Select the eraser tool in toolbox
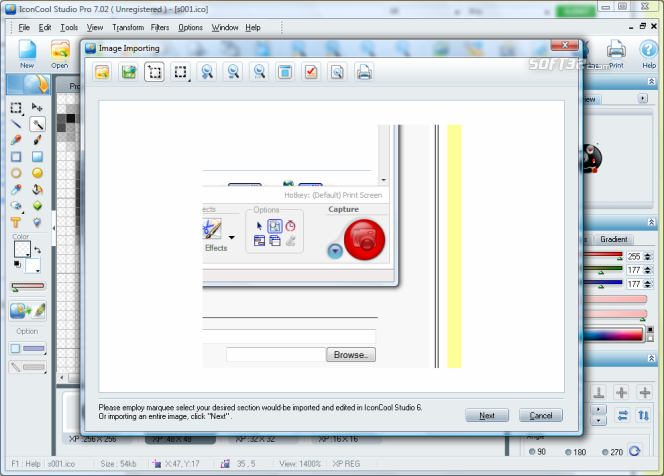The width and height of the screenshot is (664, 476). pos(16,206)
